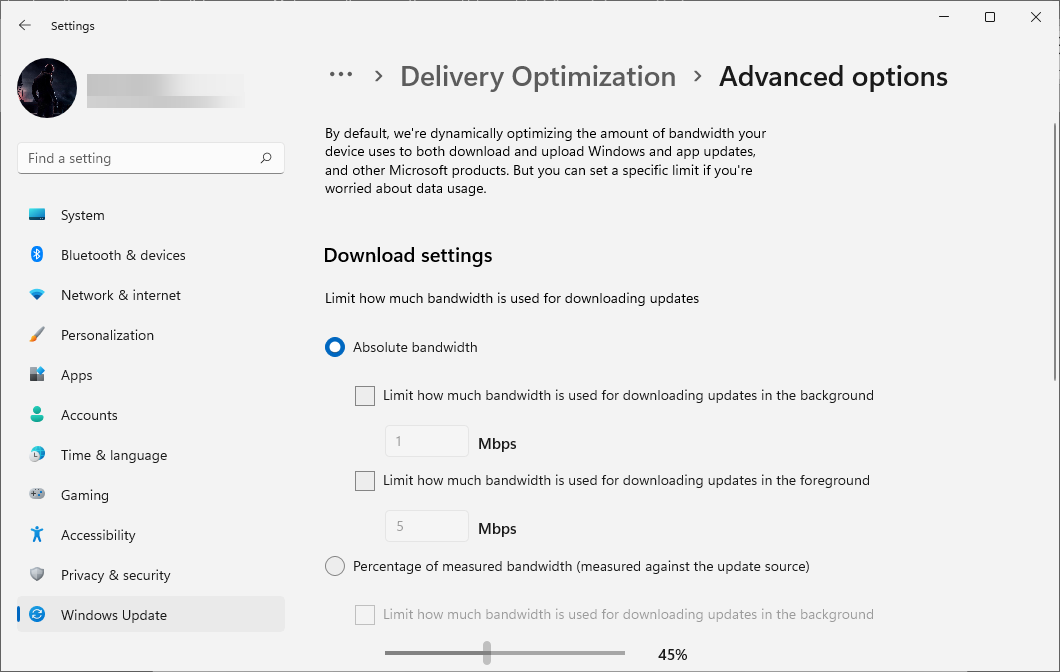Click the Personalization paintbrush icon

[x=37, y=335]
